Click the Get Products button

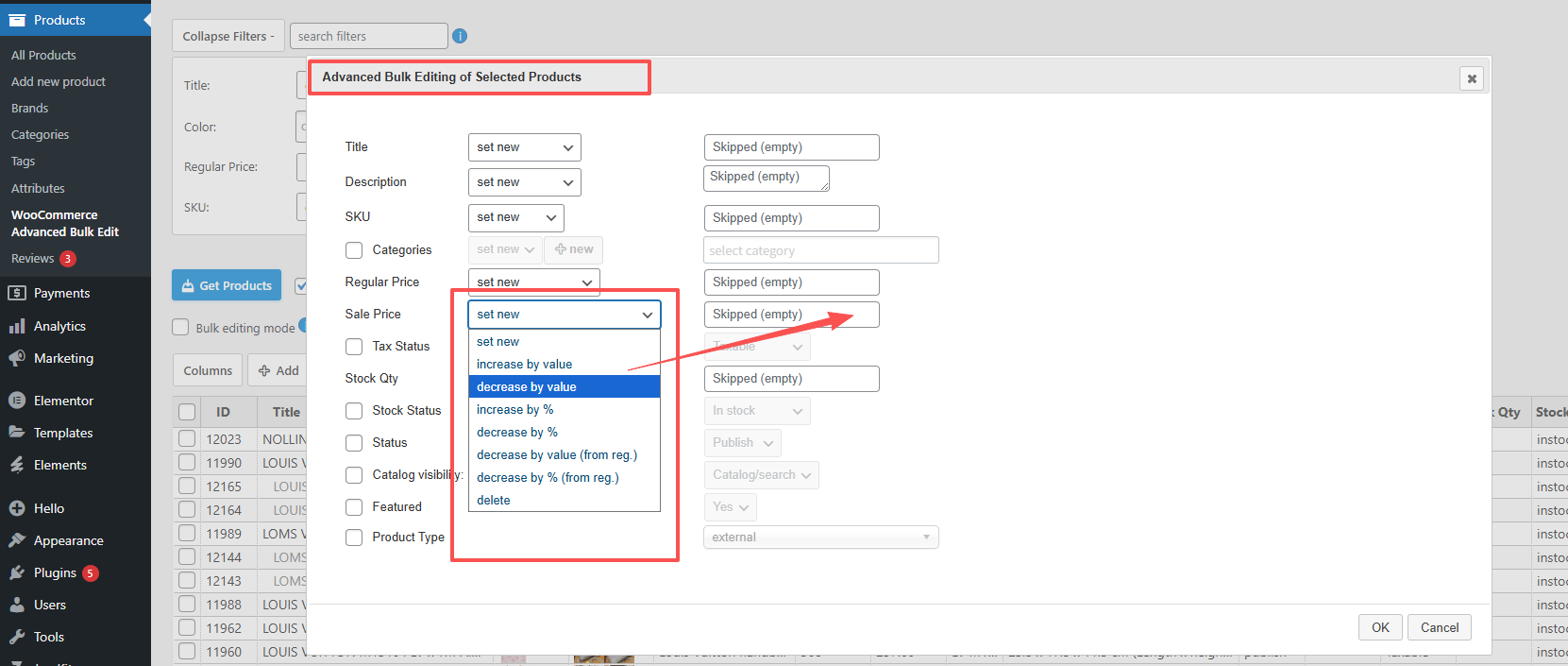227,285
